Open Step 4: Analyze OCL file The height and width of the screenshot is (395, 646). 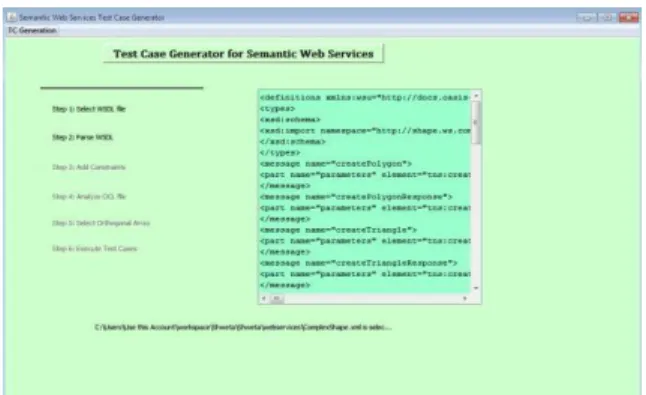tap(89, 196)
